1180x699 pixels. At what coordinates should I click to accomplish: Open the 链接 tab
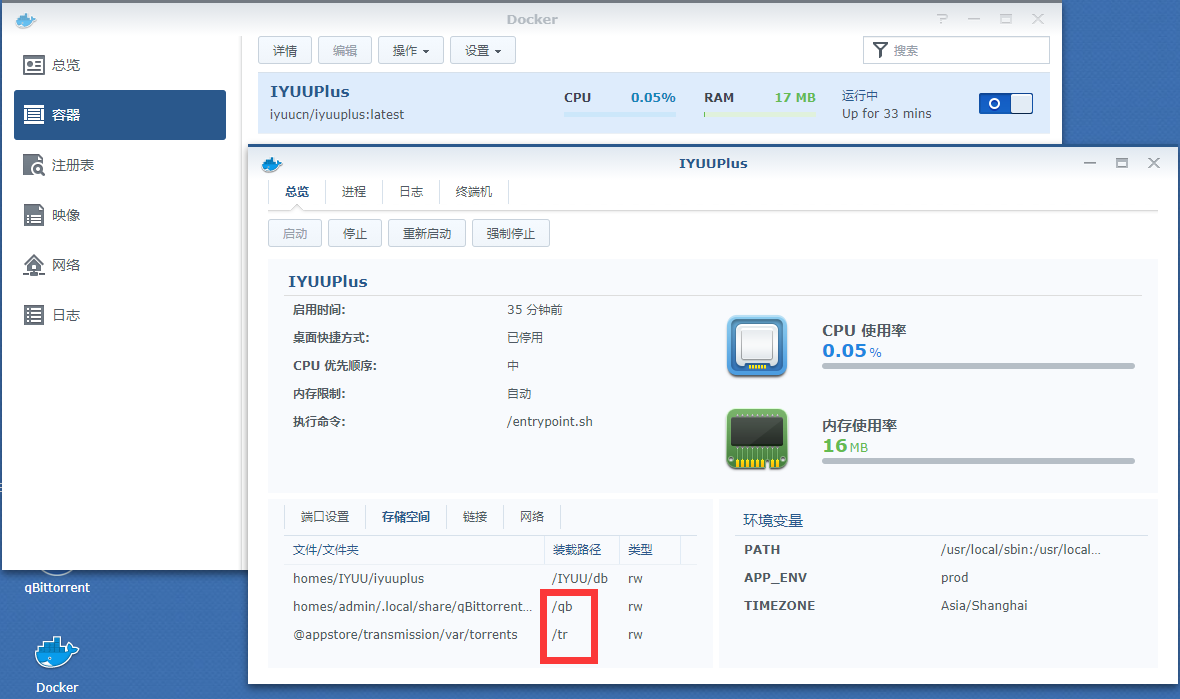click(x=475, y=517)
